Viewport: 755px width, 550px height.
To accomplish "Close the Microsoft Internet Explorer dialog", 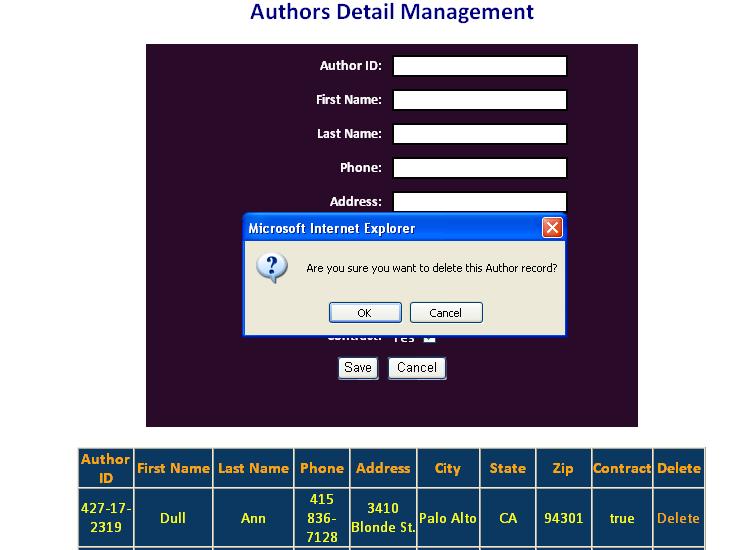I will click(552, 227).
